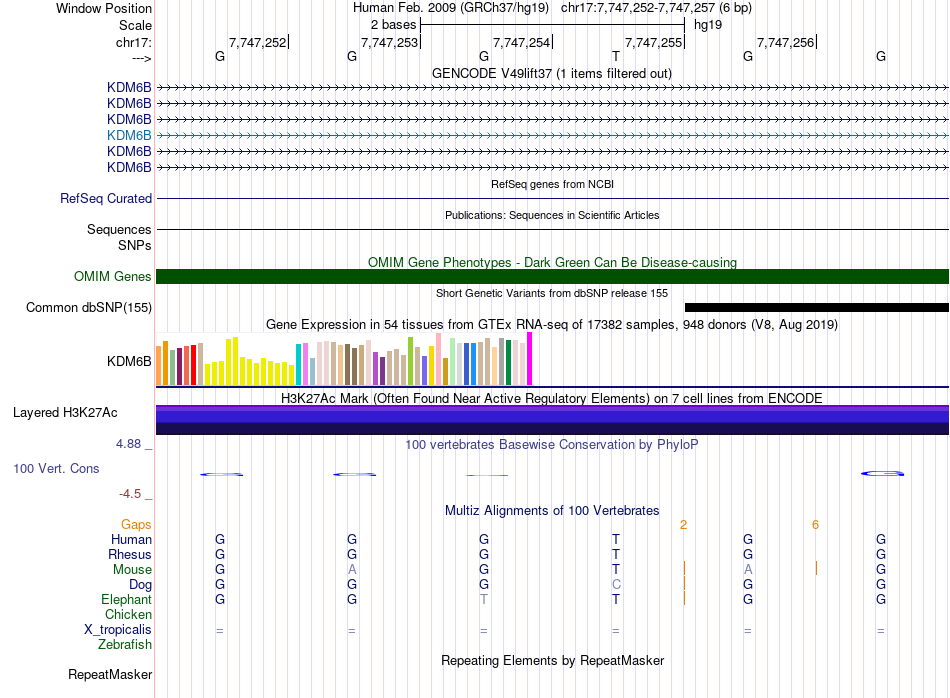Open the OMIM Gene Phenotypes title link
950x698 pixels.
coord(552,262)
